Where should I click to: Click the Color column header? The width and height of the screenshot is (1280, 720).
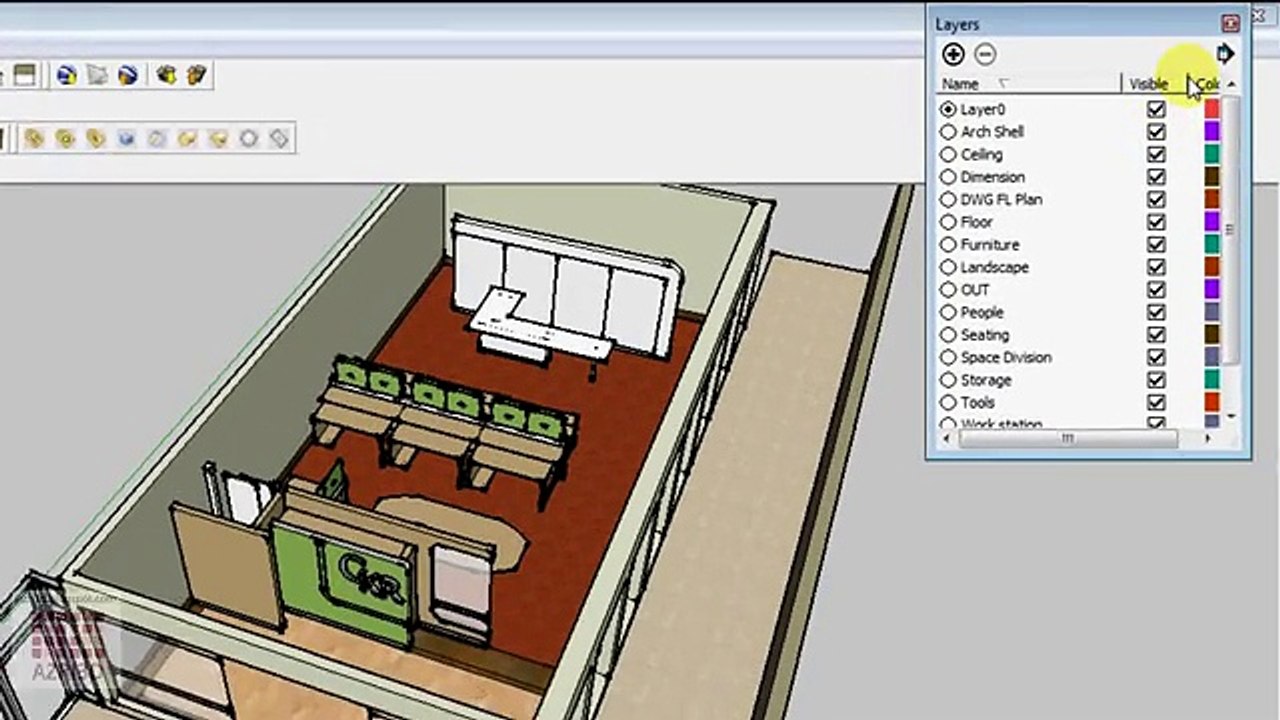point(1206,84)
